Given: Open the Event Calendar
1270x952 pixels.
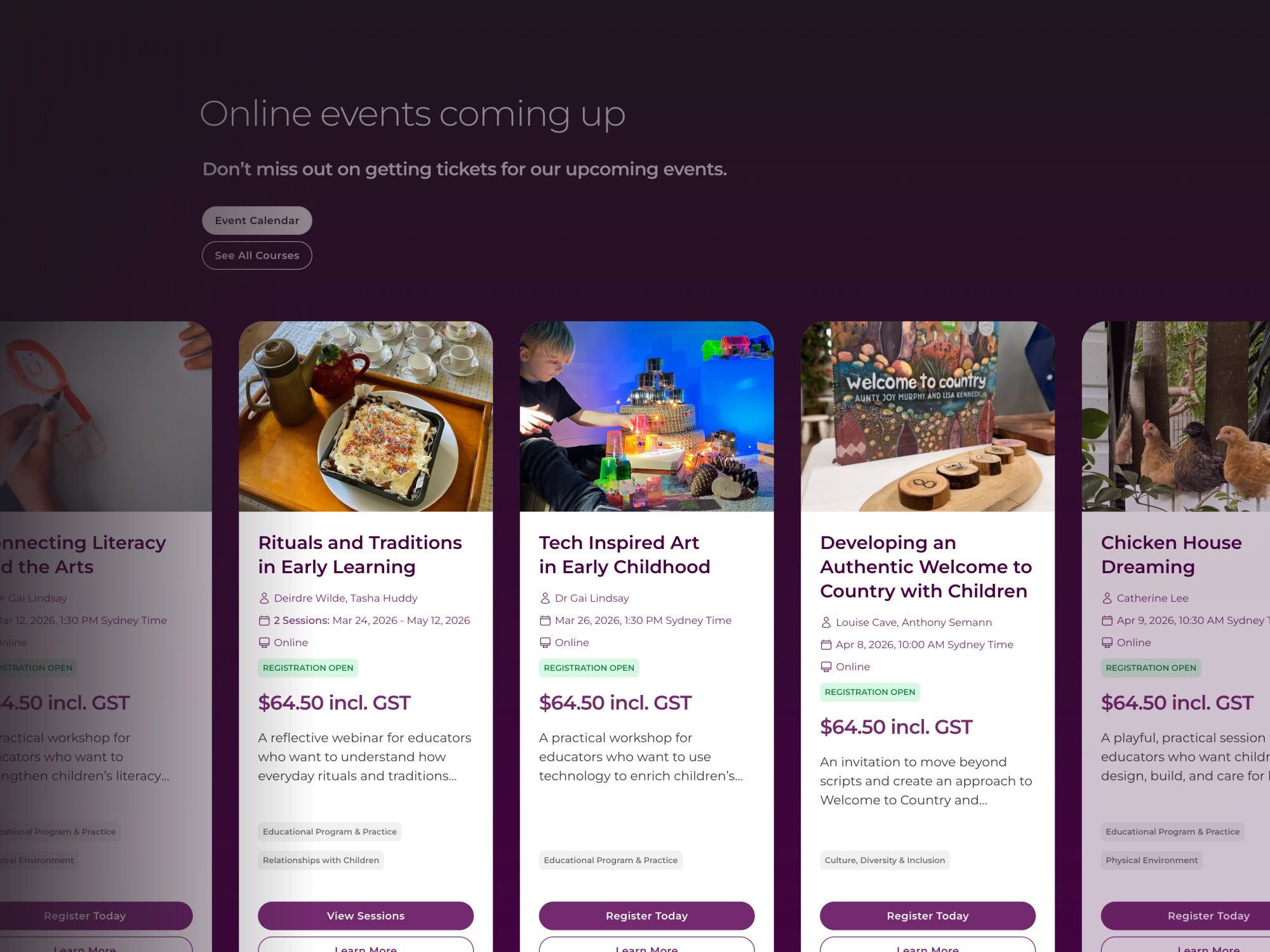Looking at the screenshot, I should point(257,220).
